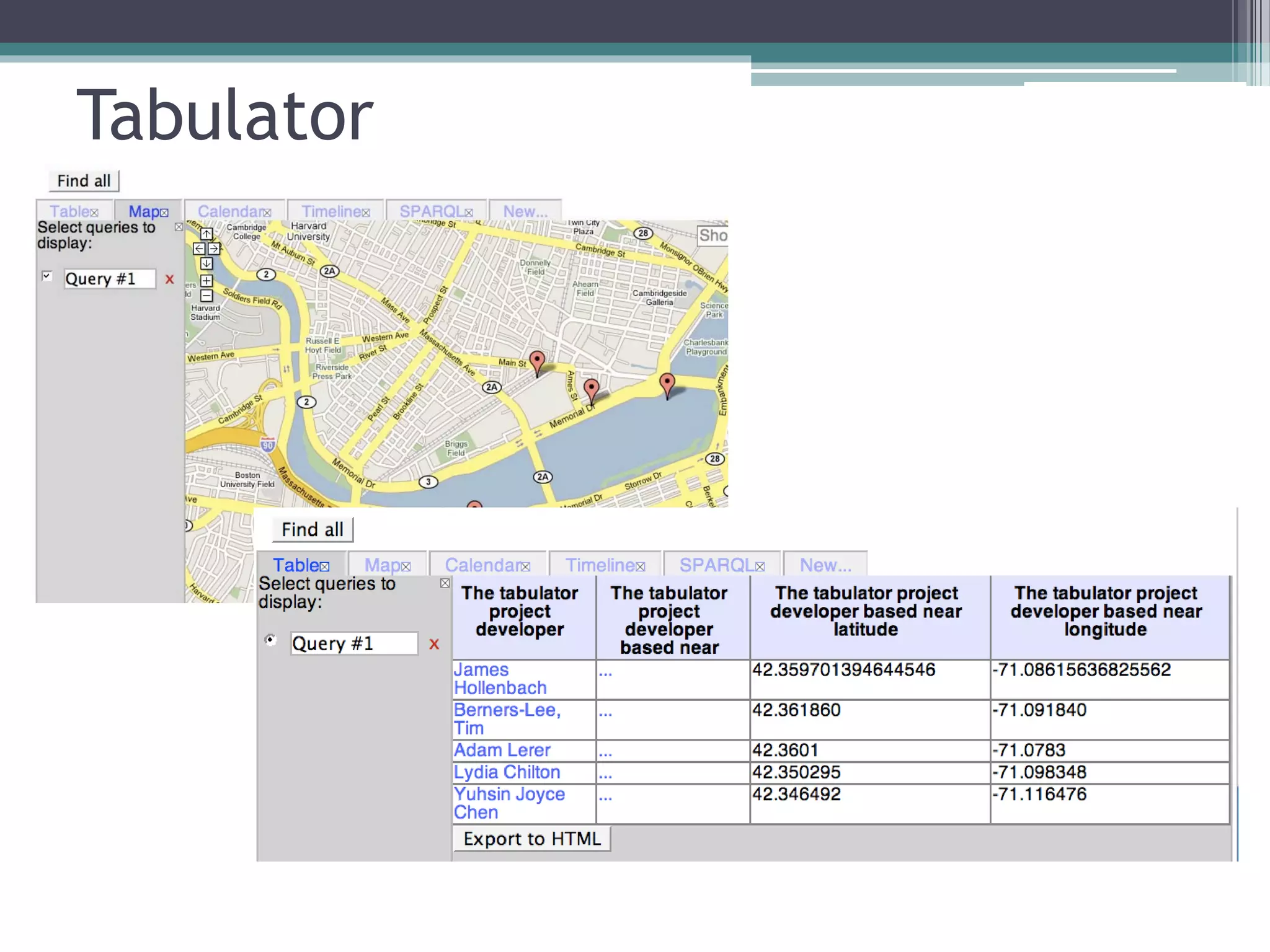Click the Query #1 name field in table panel
Viewport: 1270px width, 952px height.
(x=353, y=643)
